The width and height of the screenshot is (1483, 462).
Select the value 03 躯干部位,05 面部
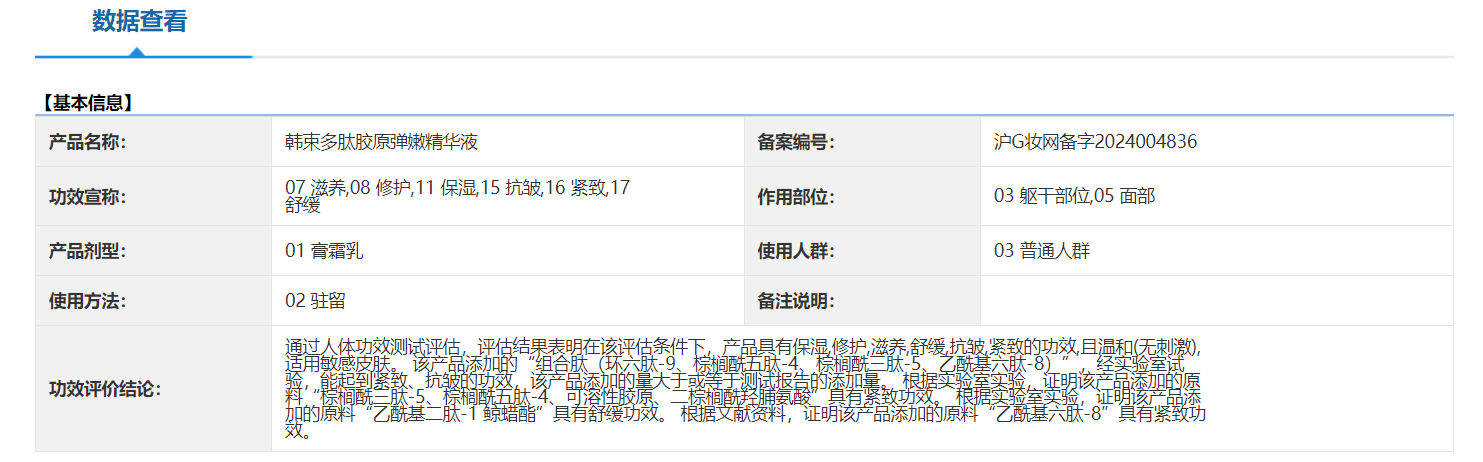click(x=1074, y=197)
